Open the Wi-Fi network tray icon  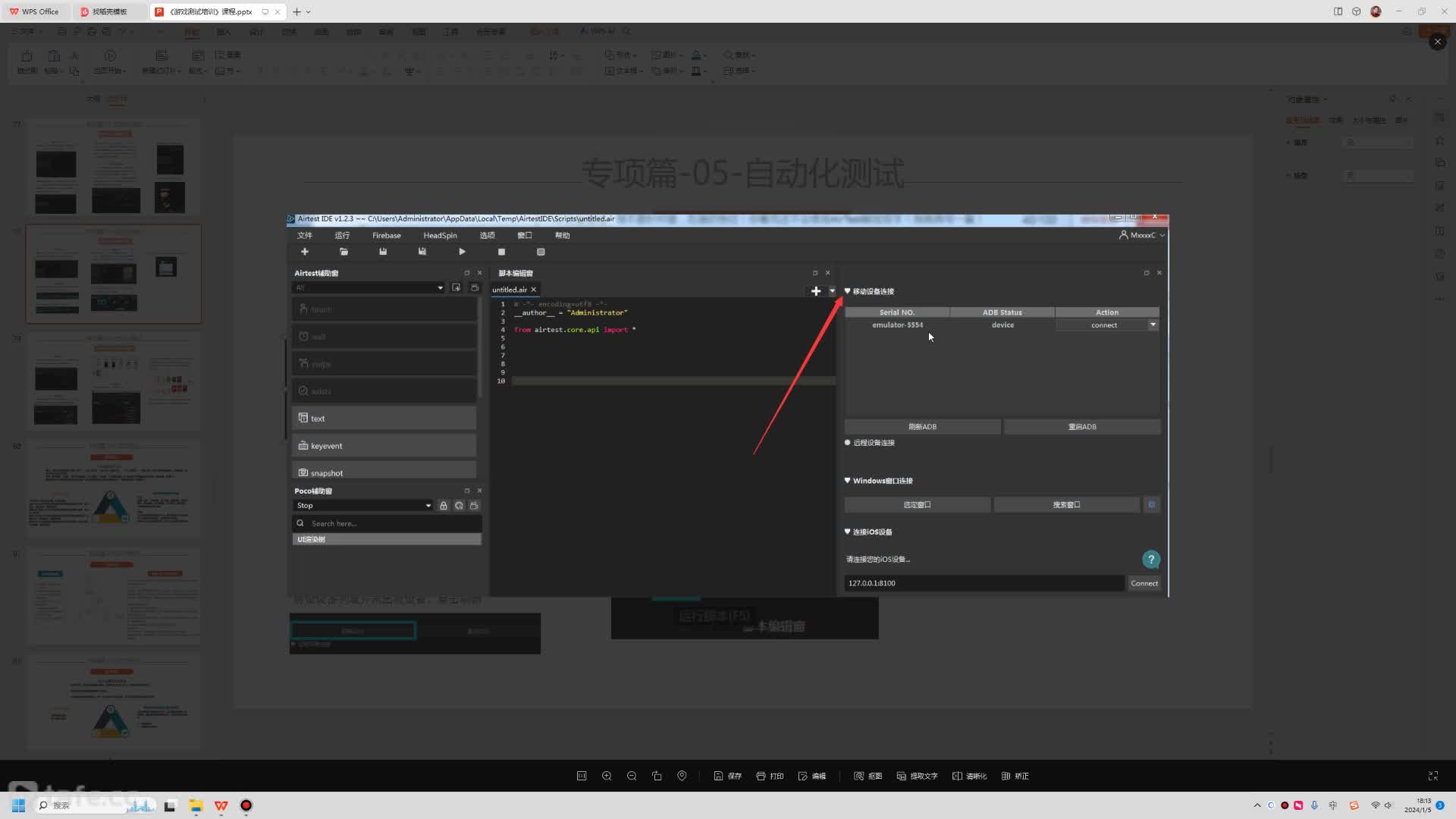(1375, 805)
